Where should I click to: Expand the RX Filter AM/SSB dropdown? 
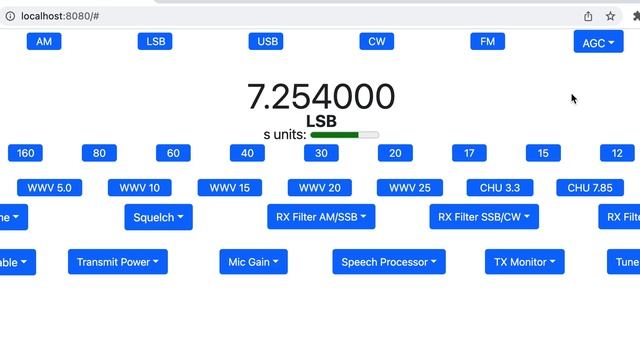321,217
